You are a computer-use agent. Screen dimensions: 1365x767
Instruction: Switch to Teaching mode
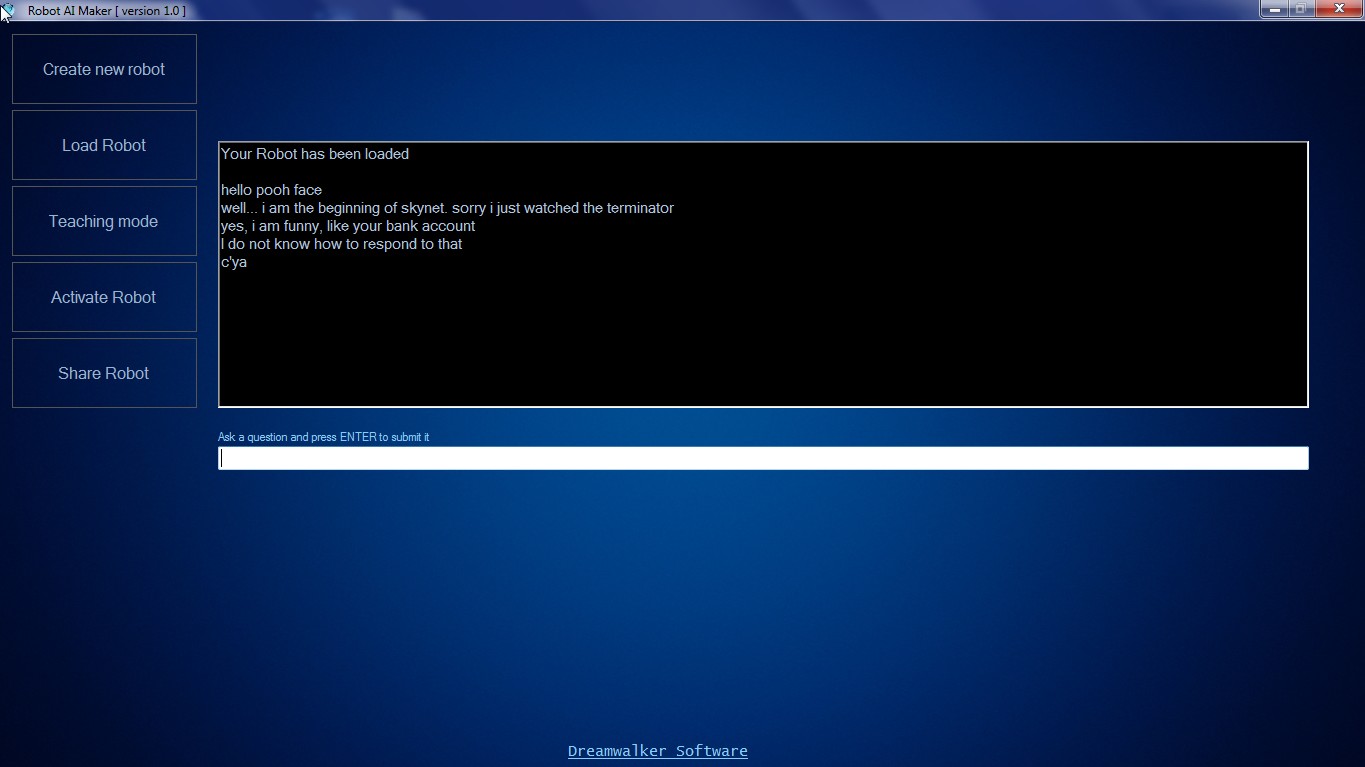104,221
